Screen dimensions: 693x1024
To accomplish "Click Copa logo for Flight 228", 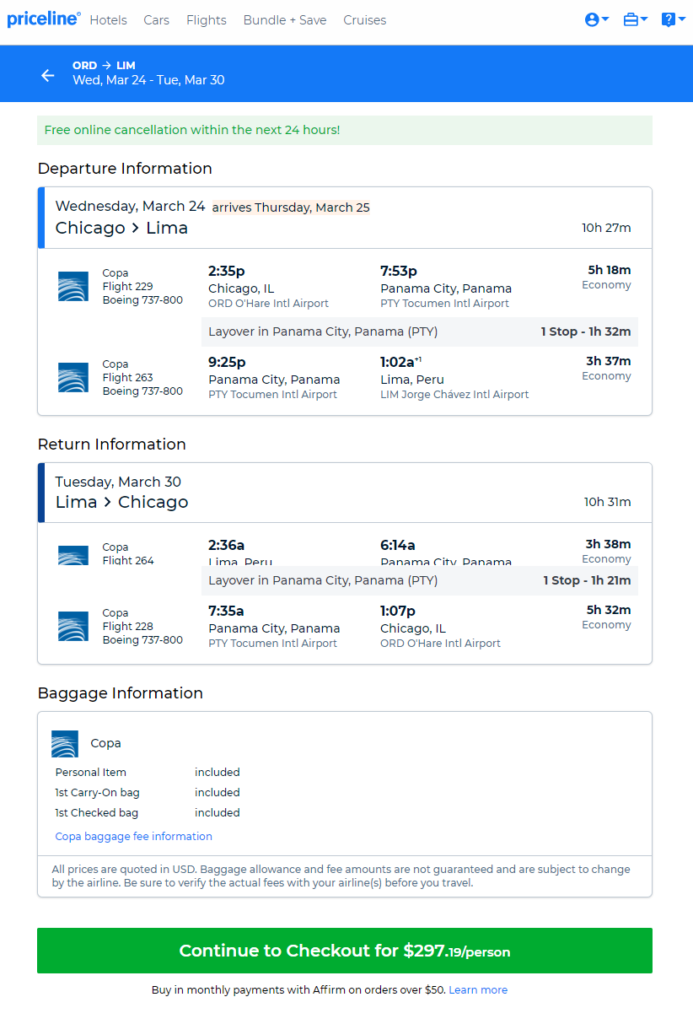I will tap(73, 626).
